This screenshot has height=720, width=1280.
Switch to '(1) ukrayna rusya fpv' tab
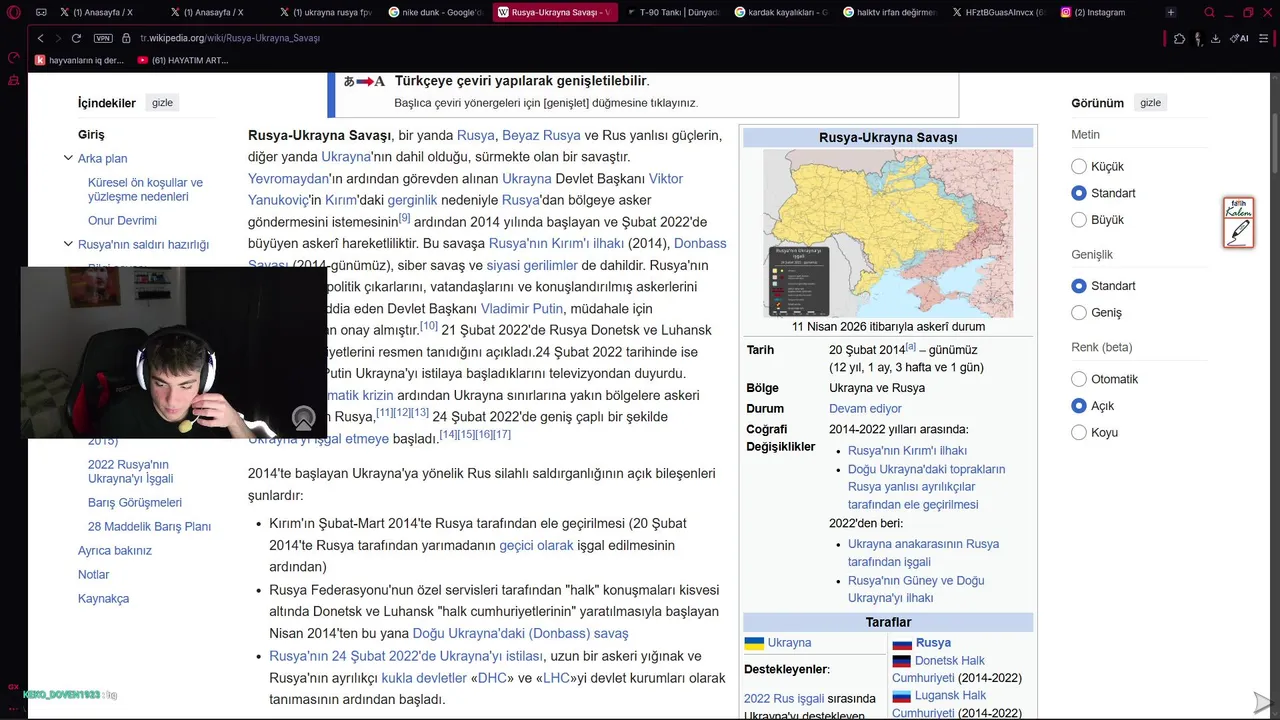(325, 12)
